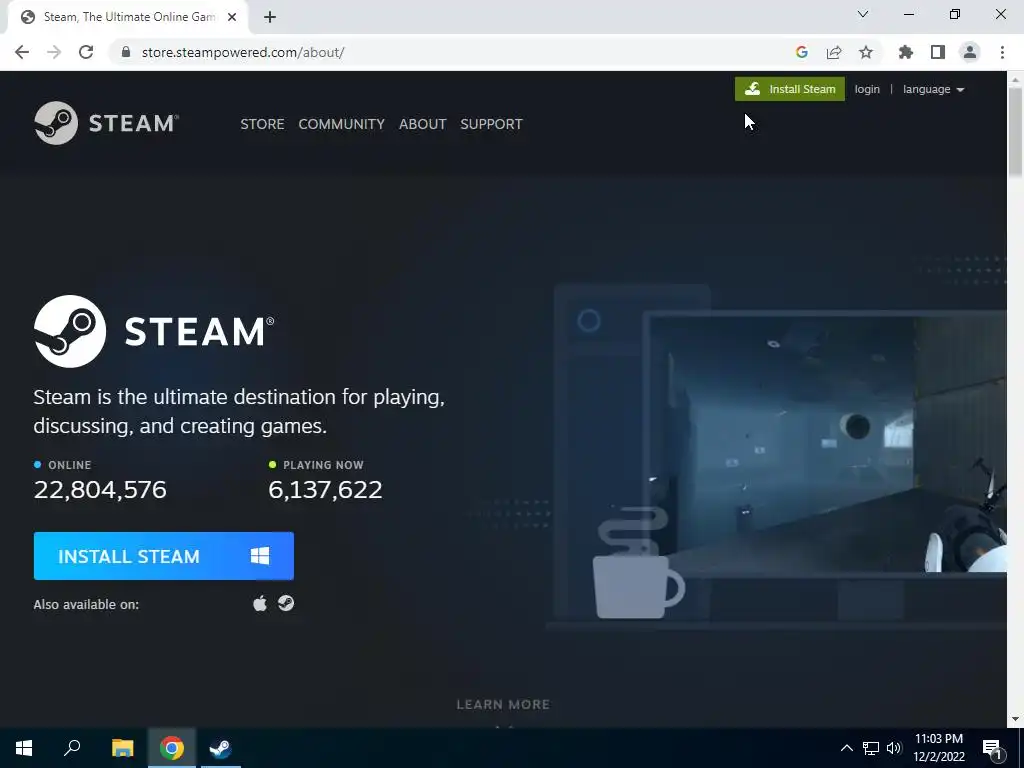1024x768 pixels.
Task: Click the blue INSTALL STEAM button
Action: coord(164,556)
